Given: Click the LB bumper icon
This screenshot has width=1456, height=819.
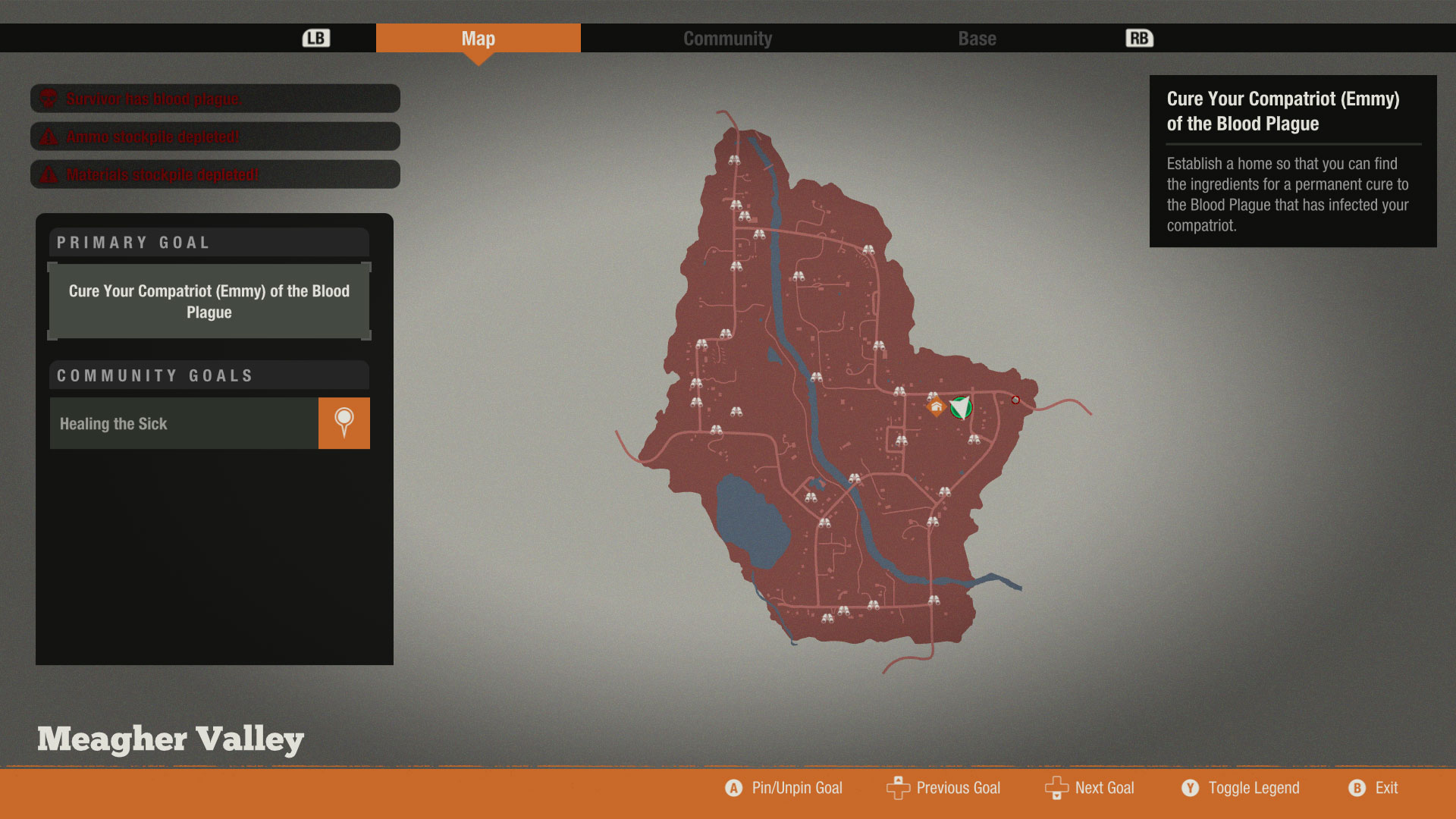Looking at the screenshot, I should 315,38.
